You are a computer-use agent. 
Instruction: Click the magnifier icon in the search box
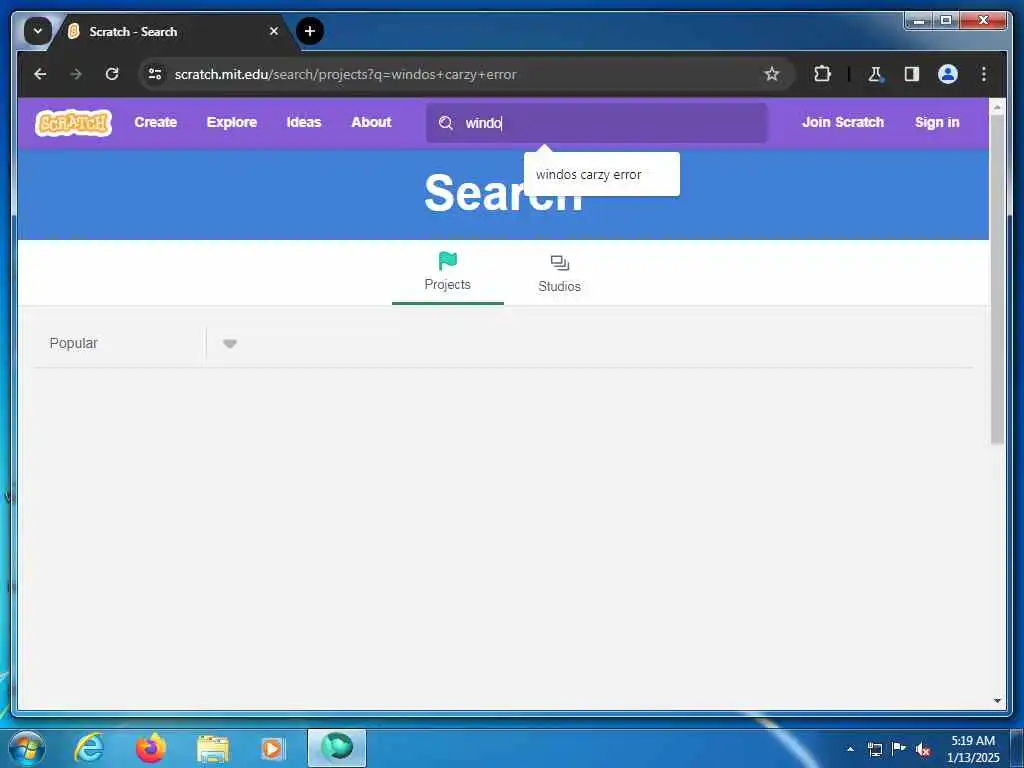446,123
